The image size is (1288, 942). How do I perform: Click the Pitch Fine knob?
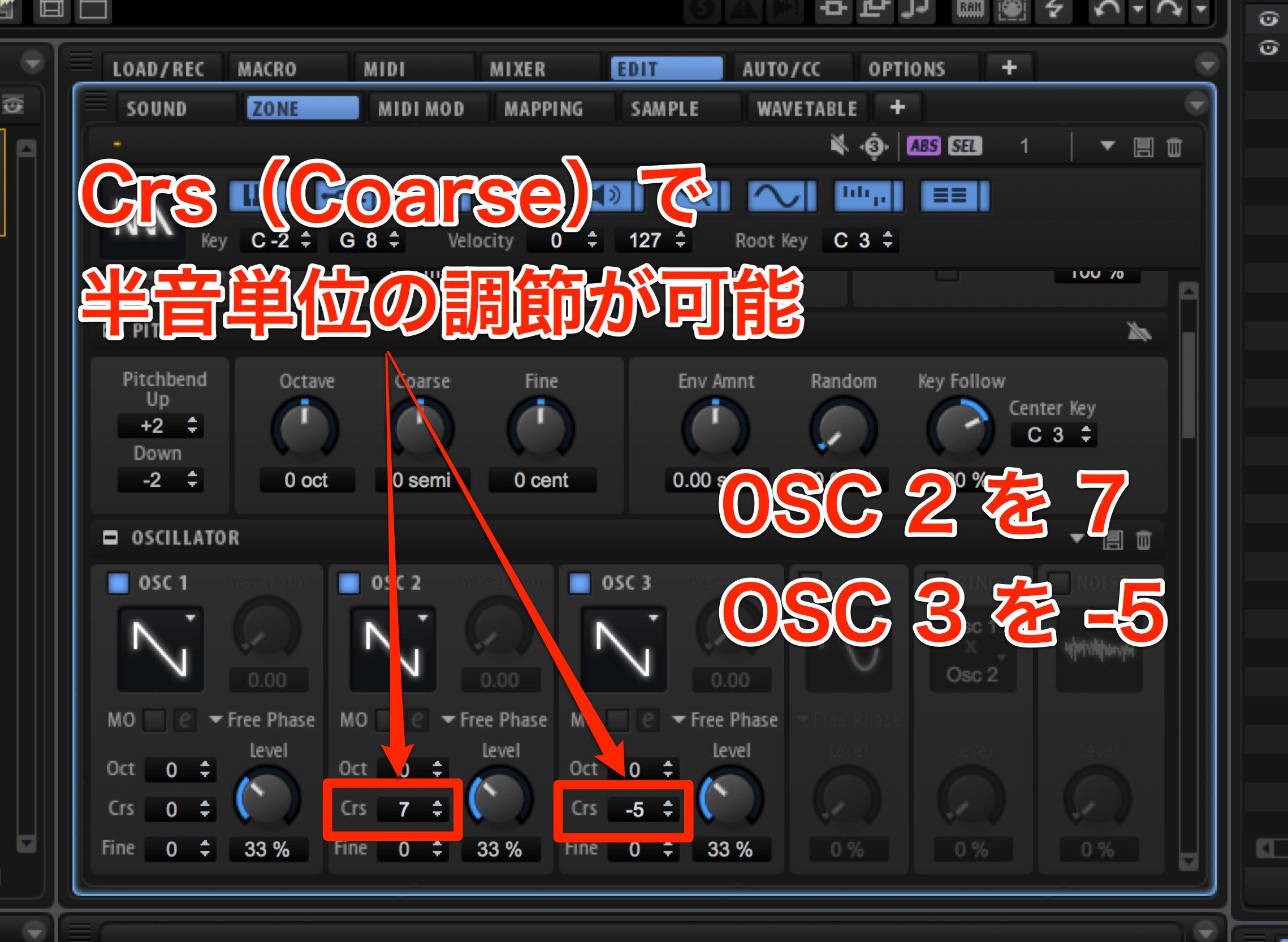pos(541,429)
